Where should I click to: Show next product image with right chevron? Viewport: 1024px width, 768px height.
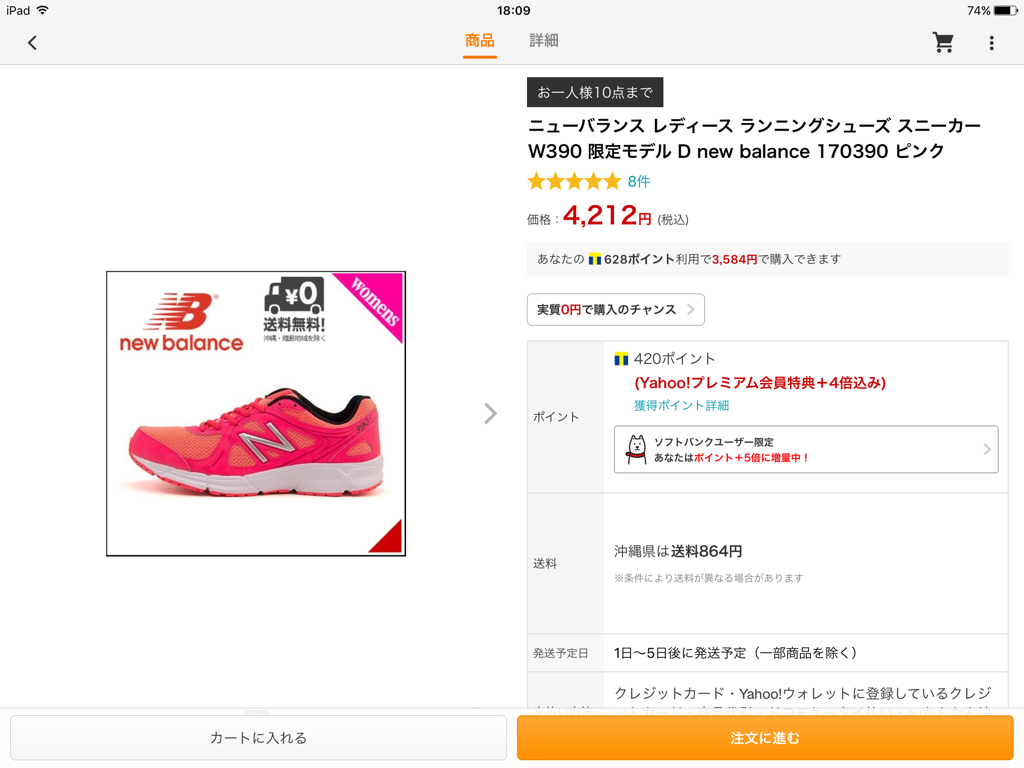tap(490, 413)
